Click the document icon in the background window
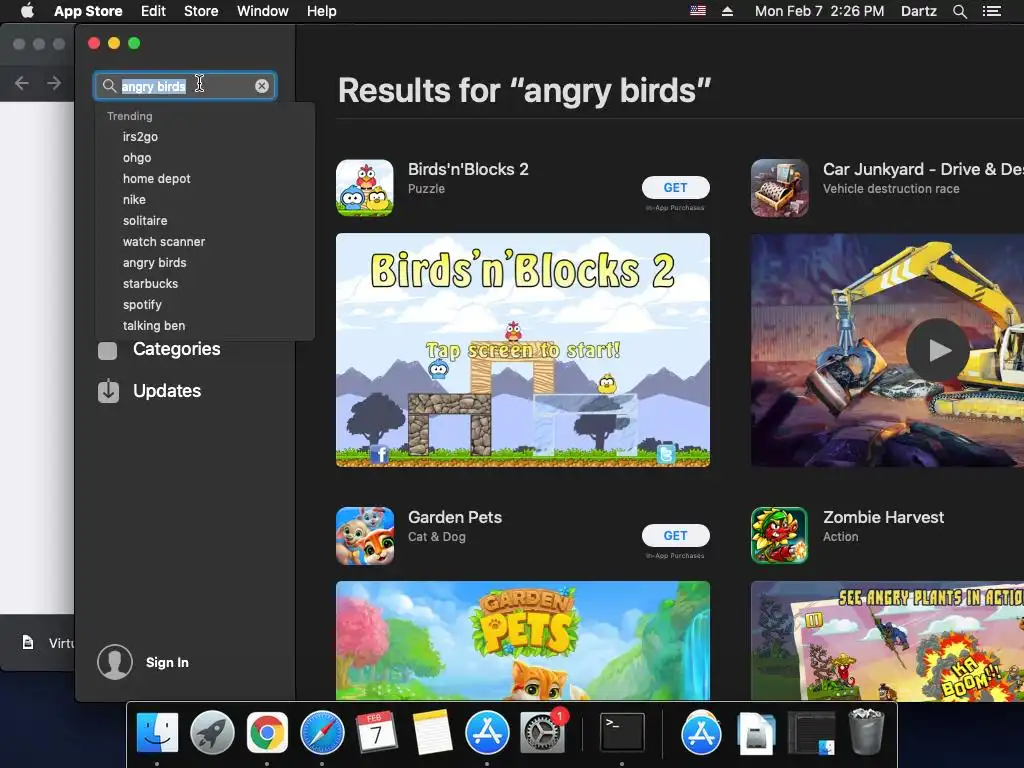Image resolution: width=1024 pixels, height=768 pixels. (x=28, y=642)
